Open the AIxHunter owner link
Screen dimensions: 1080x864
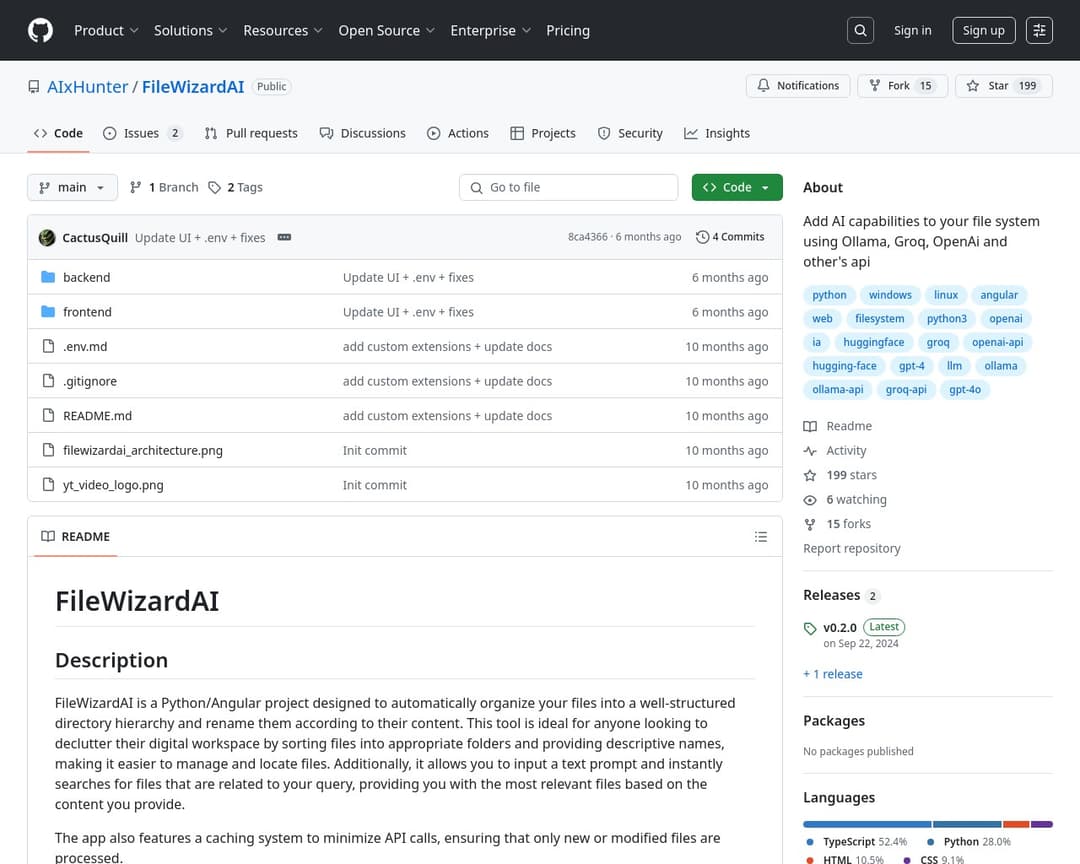coord(87,87)
